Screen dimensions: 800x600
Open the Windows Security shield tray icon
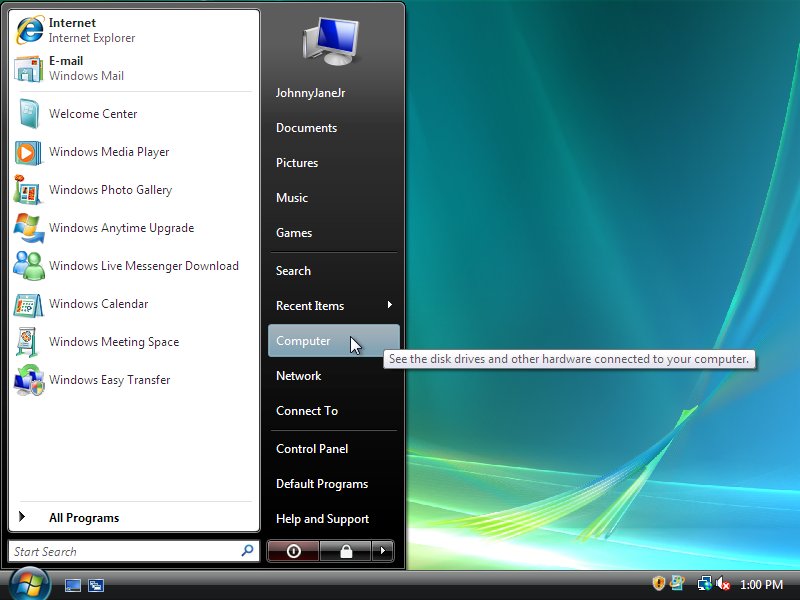click(x=658, y=584)
